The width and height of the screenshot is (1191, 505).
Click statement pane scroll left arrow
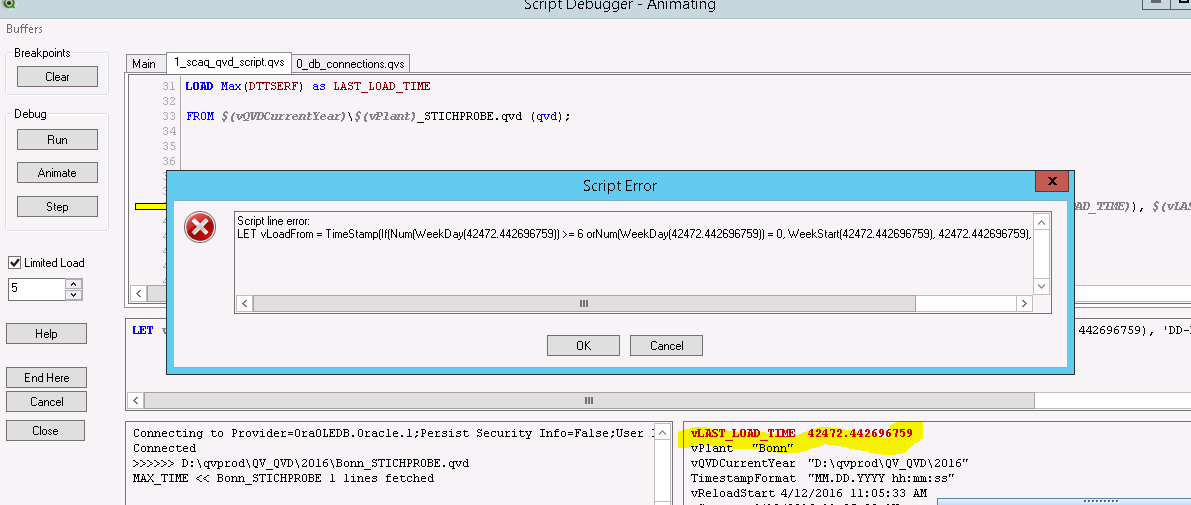point(136,400)
